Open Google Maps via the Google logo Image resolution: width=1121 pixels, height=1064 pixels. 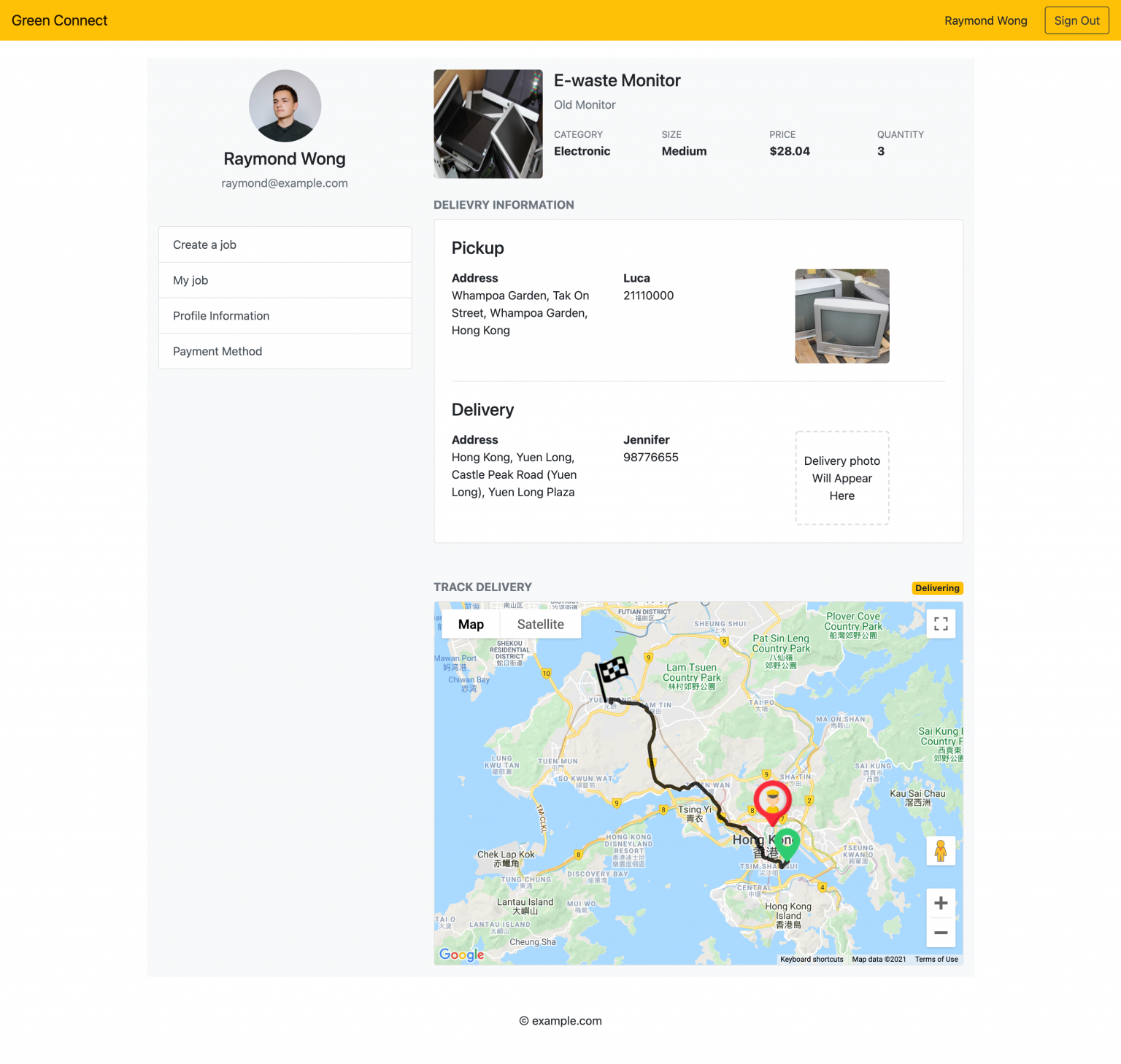pyautogui.click(x=461, y=955)
